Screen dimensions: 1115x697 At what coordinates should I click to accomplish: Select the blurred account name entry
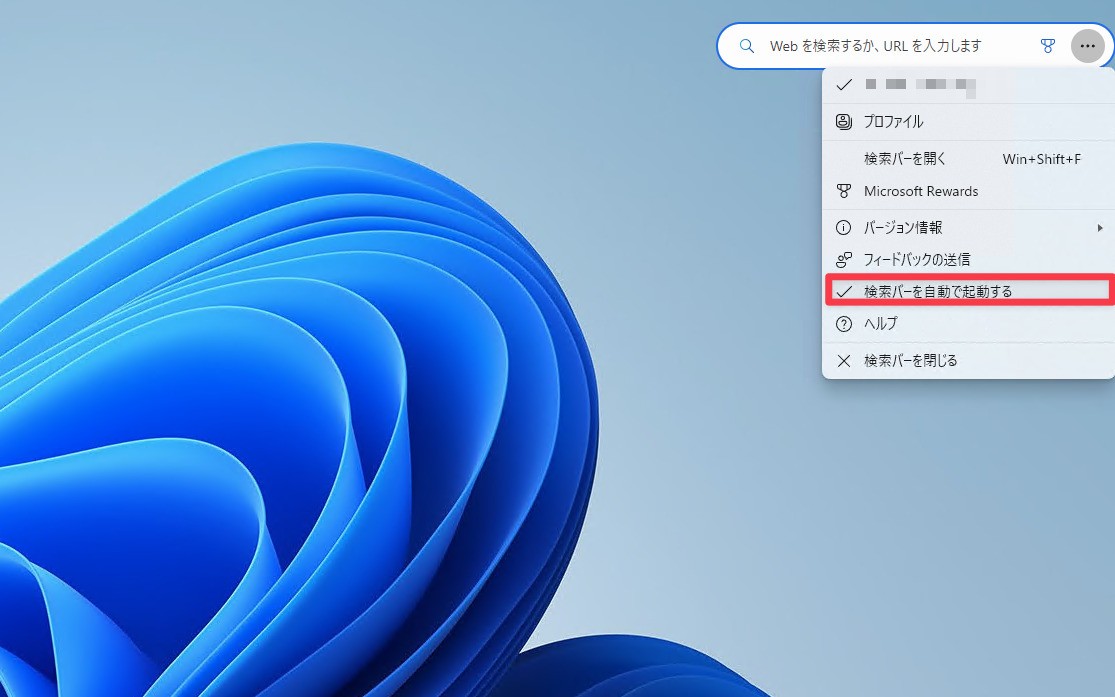point(920,86)
